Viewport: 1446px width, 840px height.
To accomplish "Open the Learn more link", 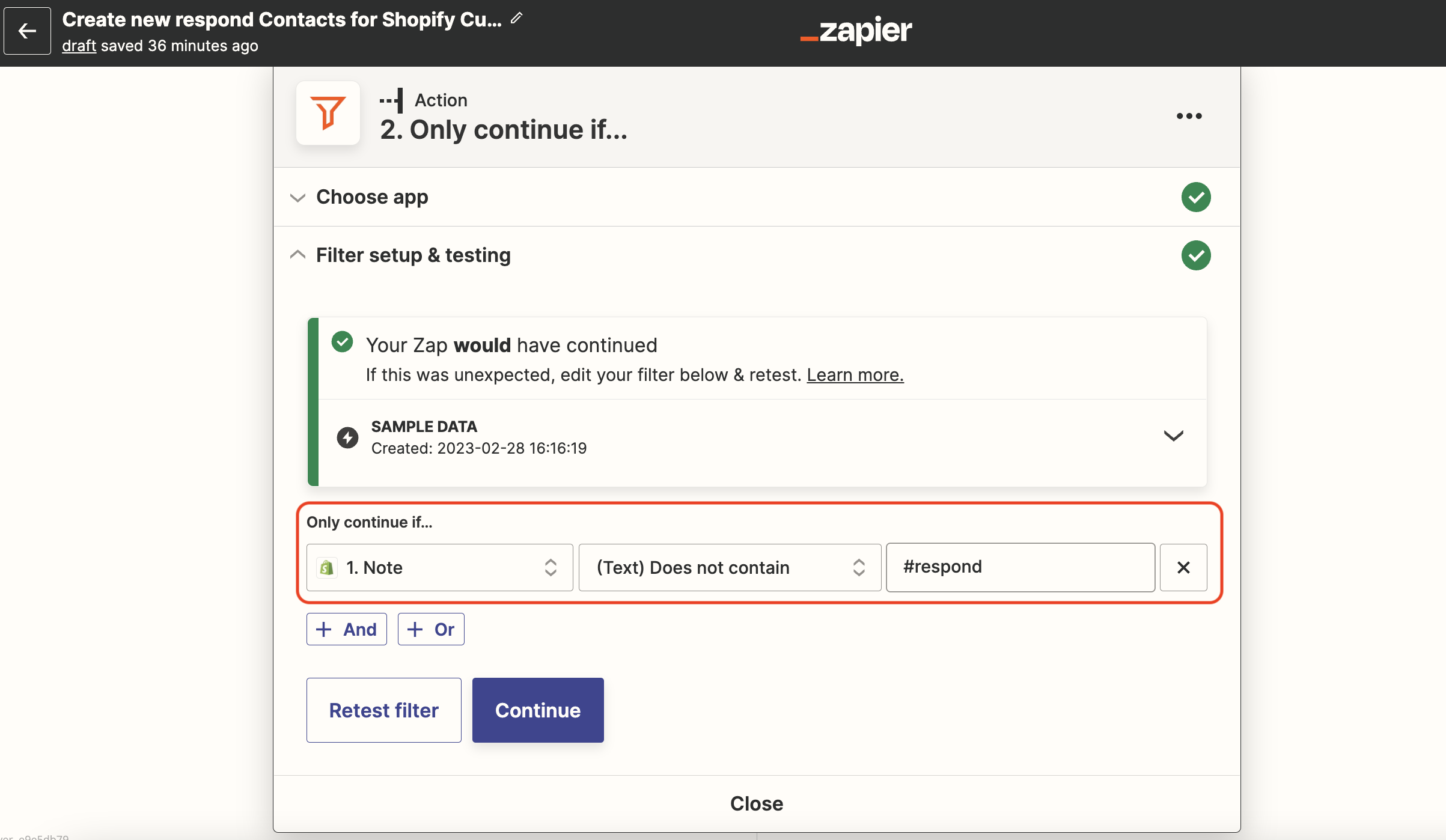I will pyautogui.click(x=855, y=375).
